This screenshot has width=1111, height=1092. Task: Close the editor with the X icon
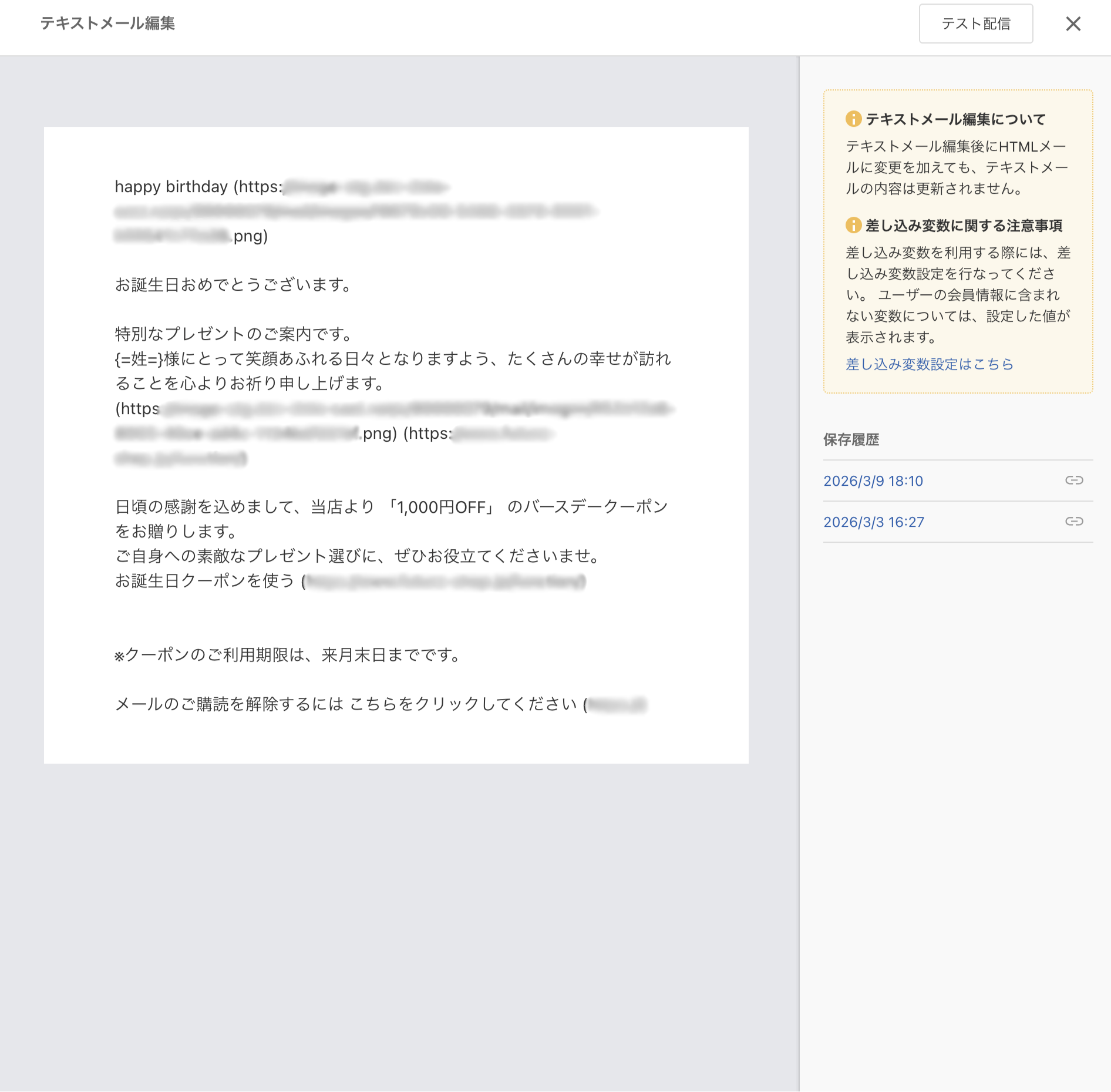pos(1074,24)
